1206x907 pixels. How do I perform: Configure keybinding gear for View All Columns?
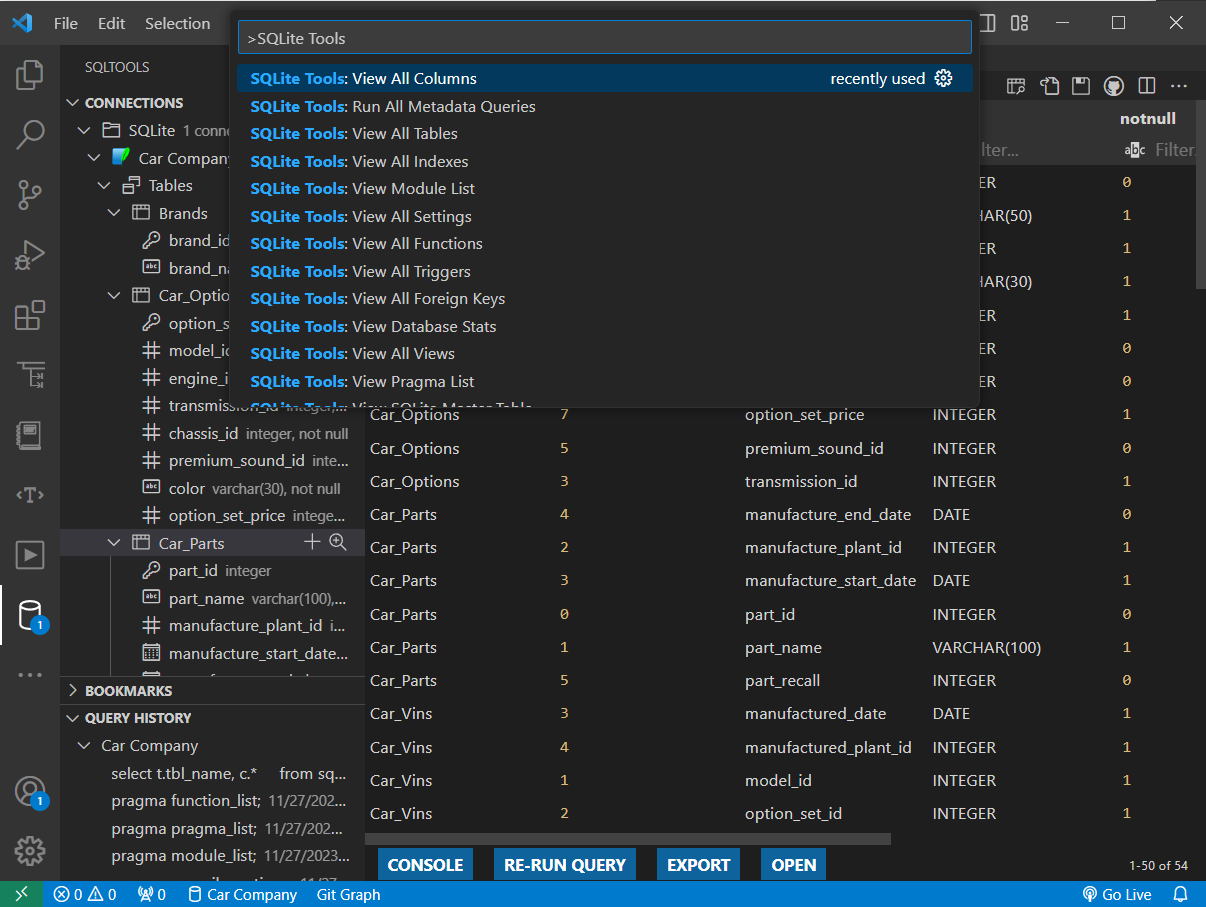[x=943, y=78]
